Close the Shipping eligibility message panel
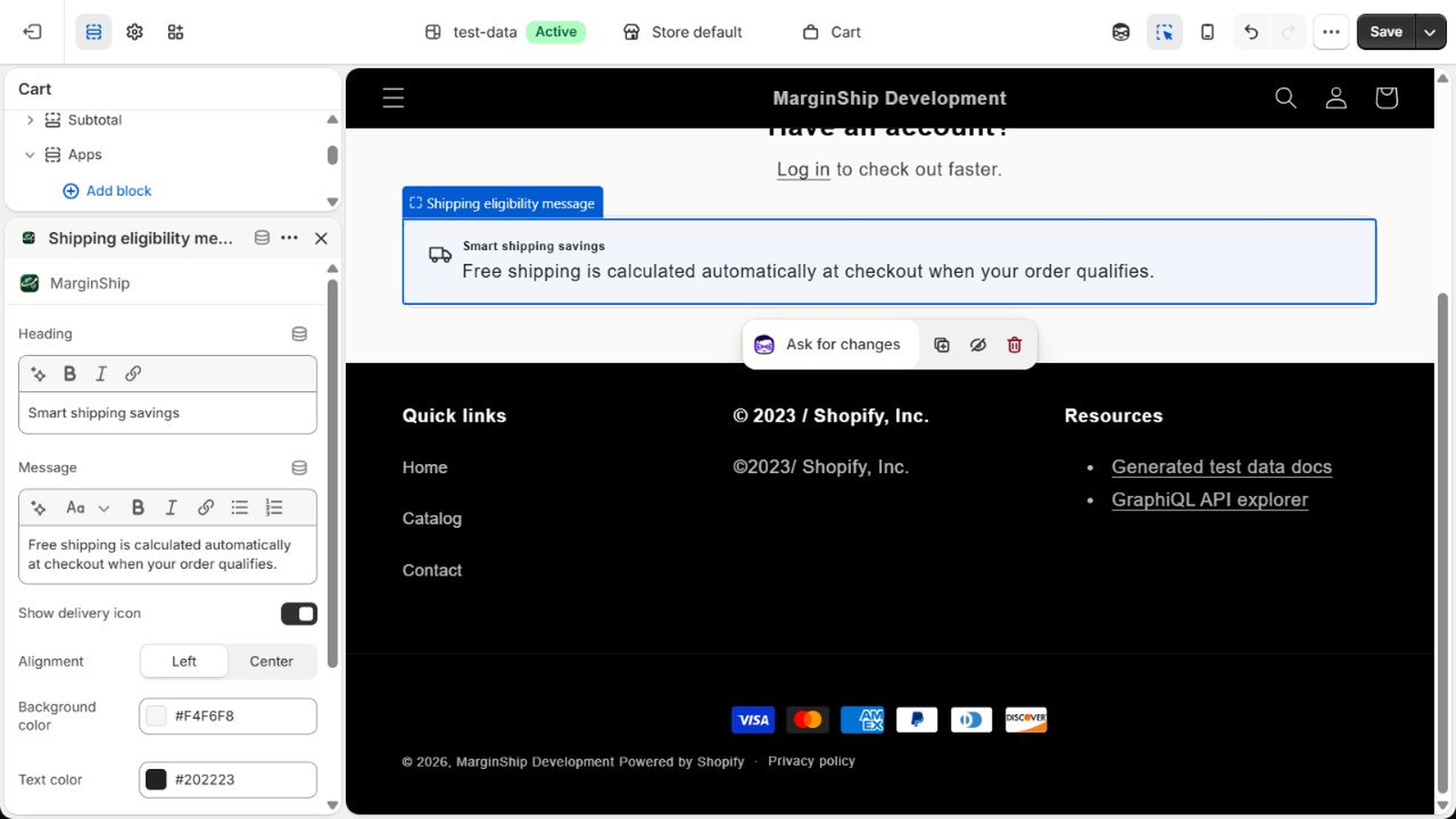 [x=321, y=238]
